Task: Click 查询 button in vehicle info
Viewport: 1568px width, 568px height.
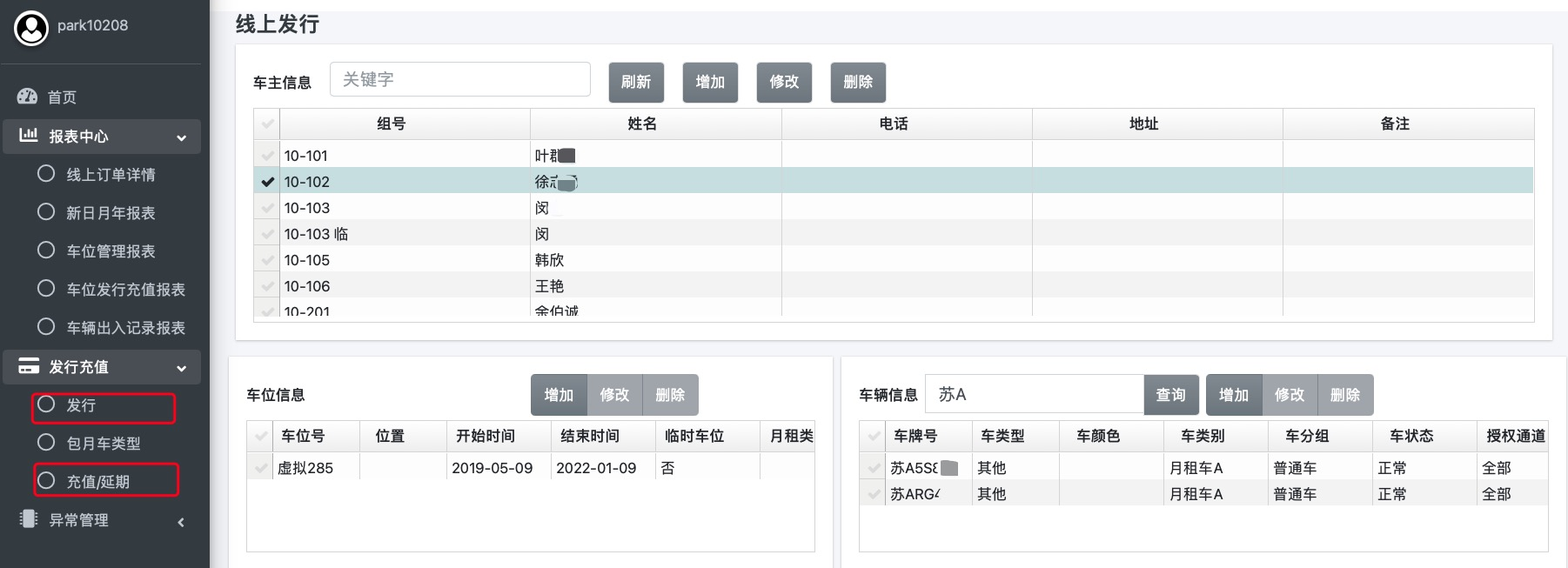Action: click(x=1170, y=395)
